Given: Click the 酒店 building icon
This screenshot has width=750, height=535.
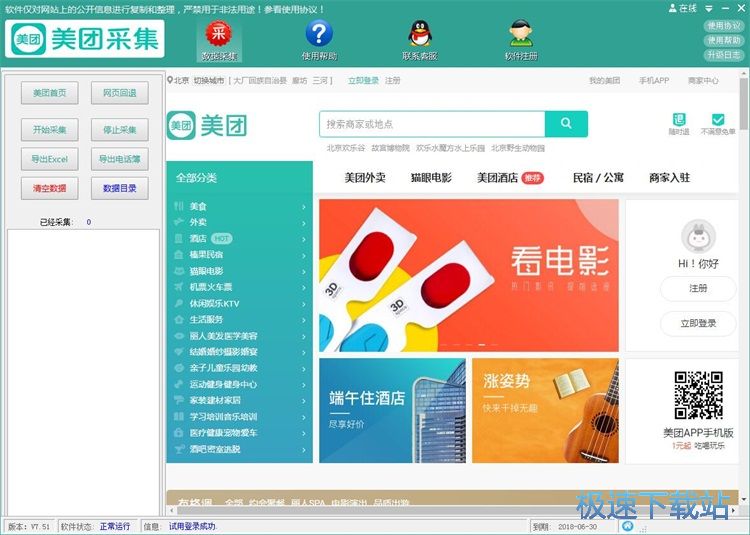Looking at the screenshot, I should pyautogui.click(x=179, y=238).
